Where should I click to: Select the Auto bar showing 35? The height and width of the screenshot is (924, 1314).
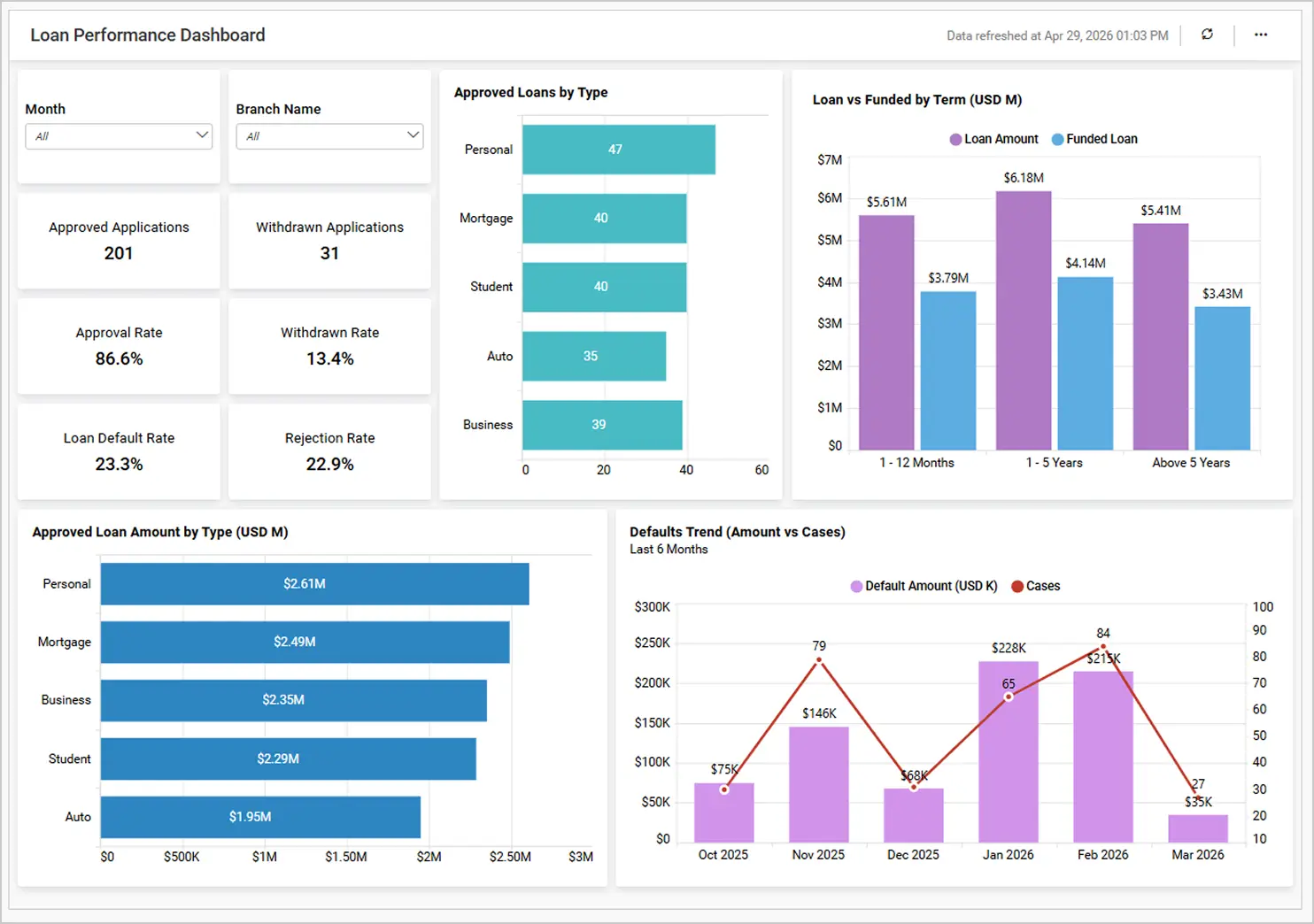(x=594, y=356)
